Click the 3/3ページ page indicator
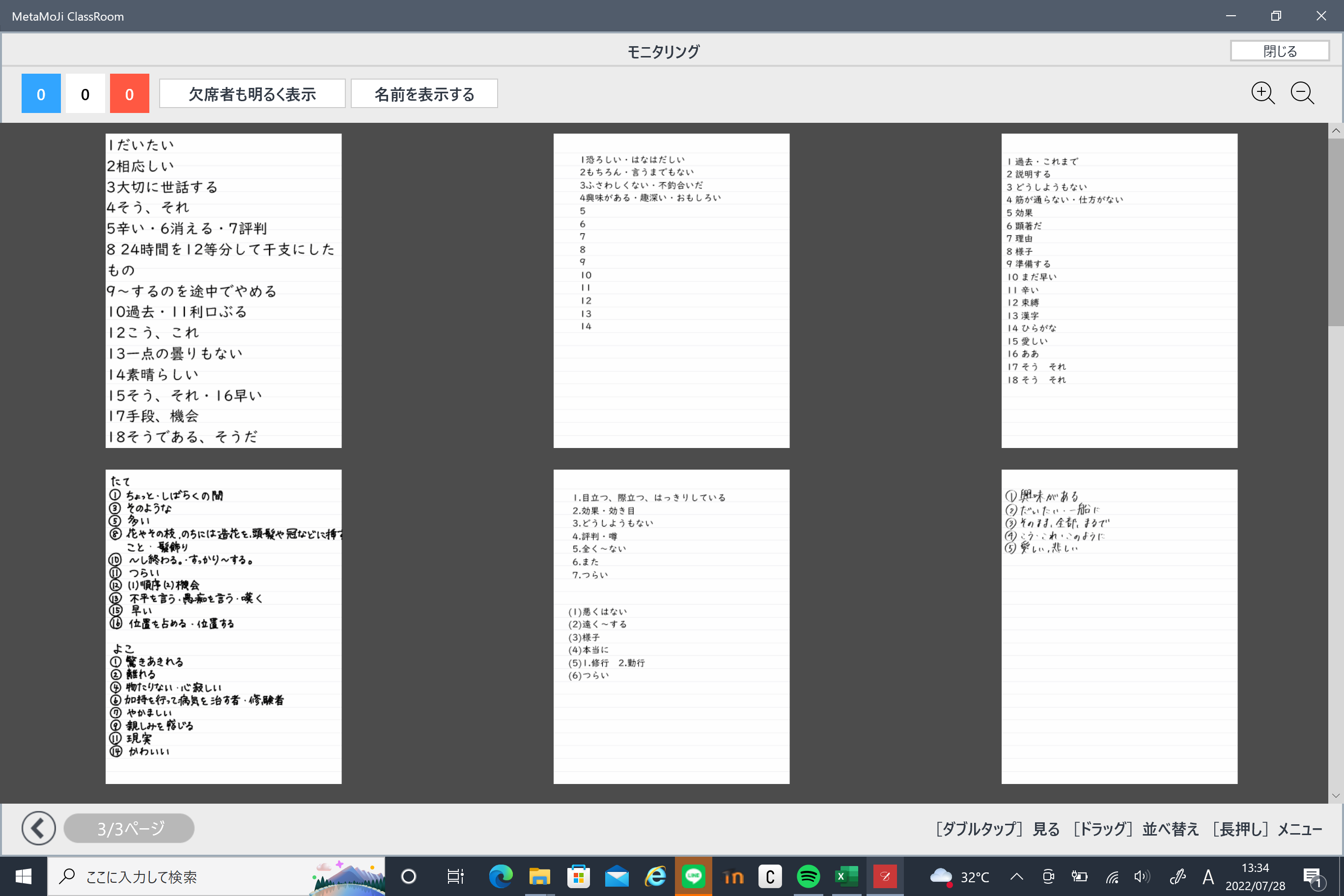The width and height of the screenshot is (1344, 896). pyautogui.click(x=129, y=828)
